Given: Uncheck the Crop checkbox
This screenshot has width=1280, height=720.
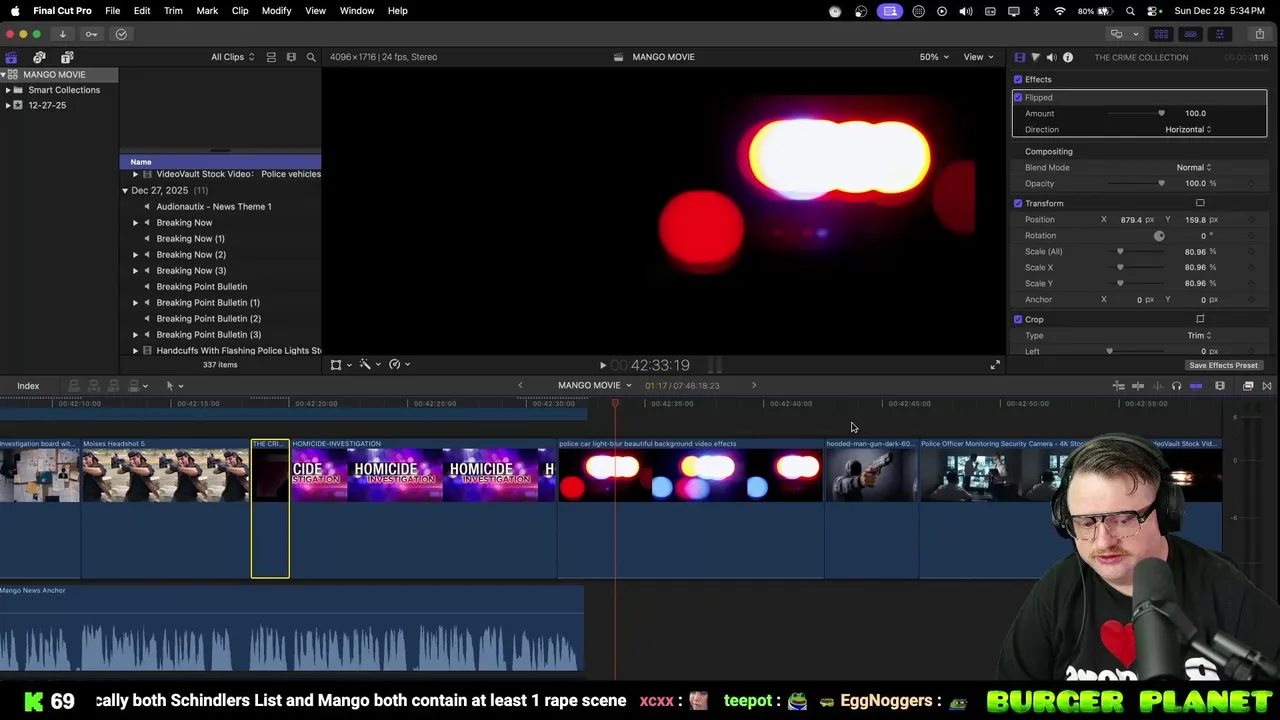Looking at the screenshot, I should (1018, 320).
